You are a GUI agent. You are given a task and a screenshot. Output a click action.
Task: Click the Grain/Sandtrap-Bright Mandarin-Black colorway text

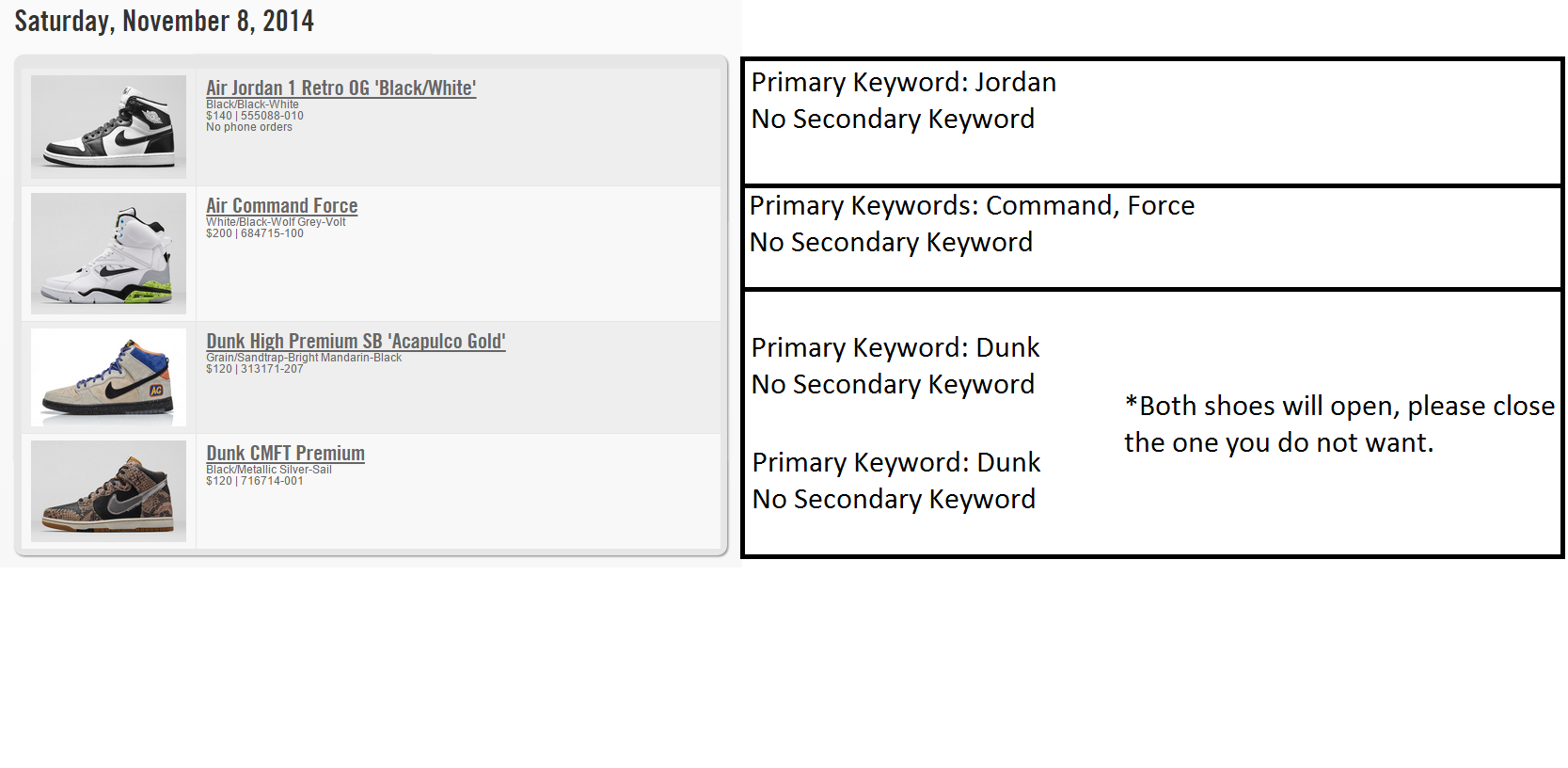click(304, 358)
